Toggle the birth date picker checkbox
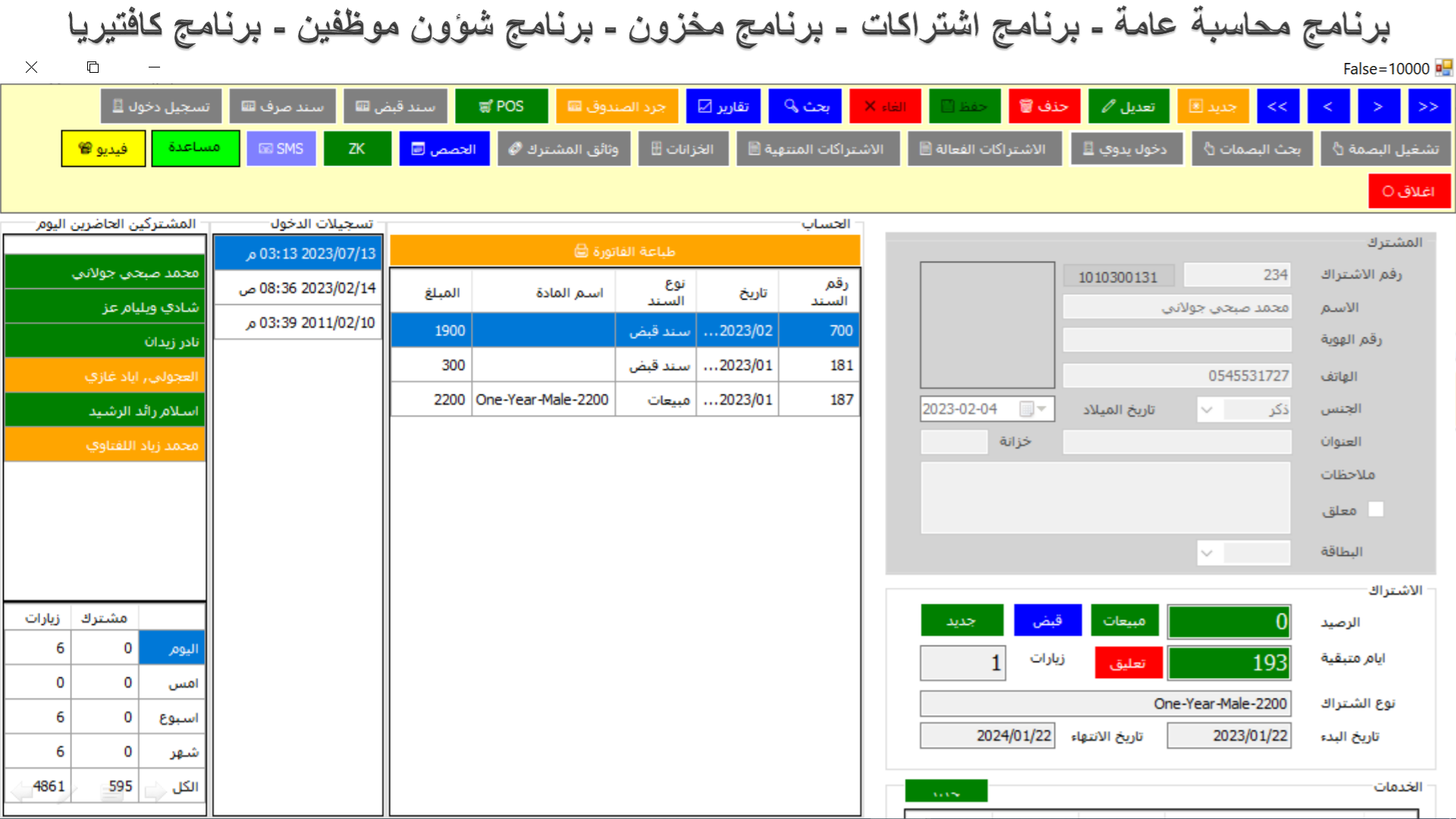 (1026, 409)
